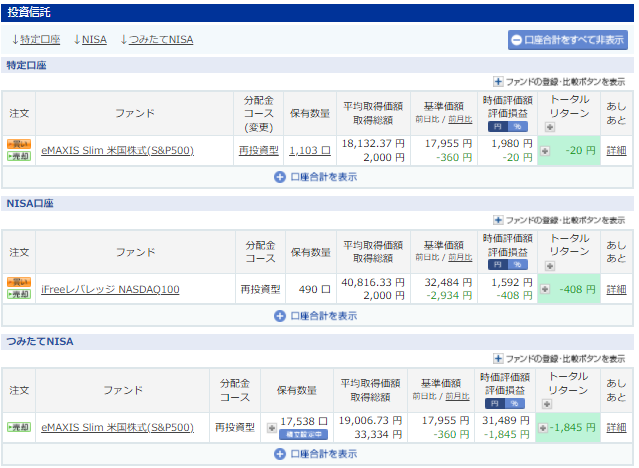This screenshot has width=639, height=468.
Task: Open 詳細 link for iFreeレバレッジ NASDAQ100
Action: pos(616,289)
